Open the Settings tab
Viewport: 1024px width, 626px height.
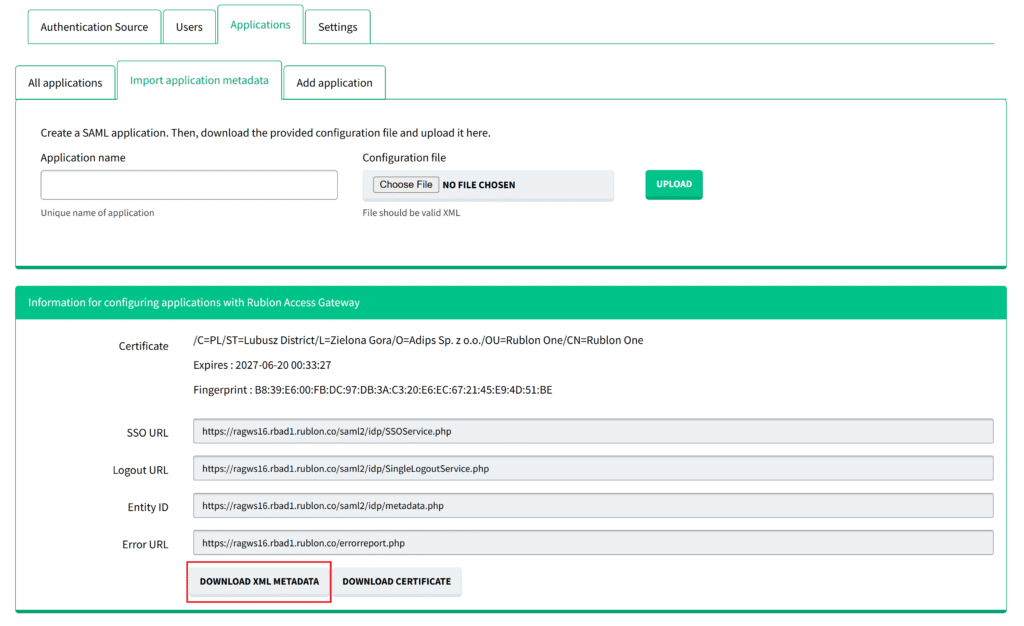(337, 29)
